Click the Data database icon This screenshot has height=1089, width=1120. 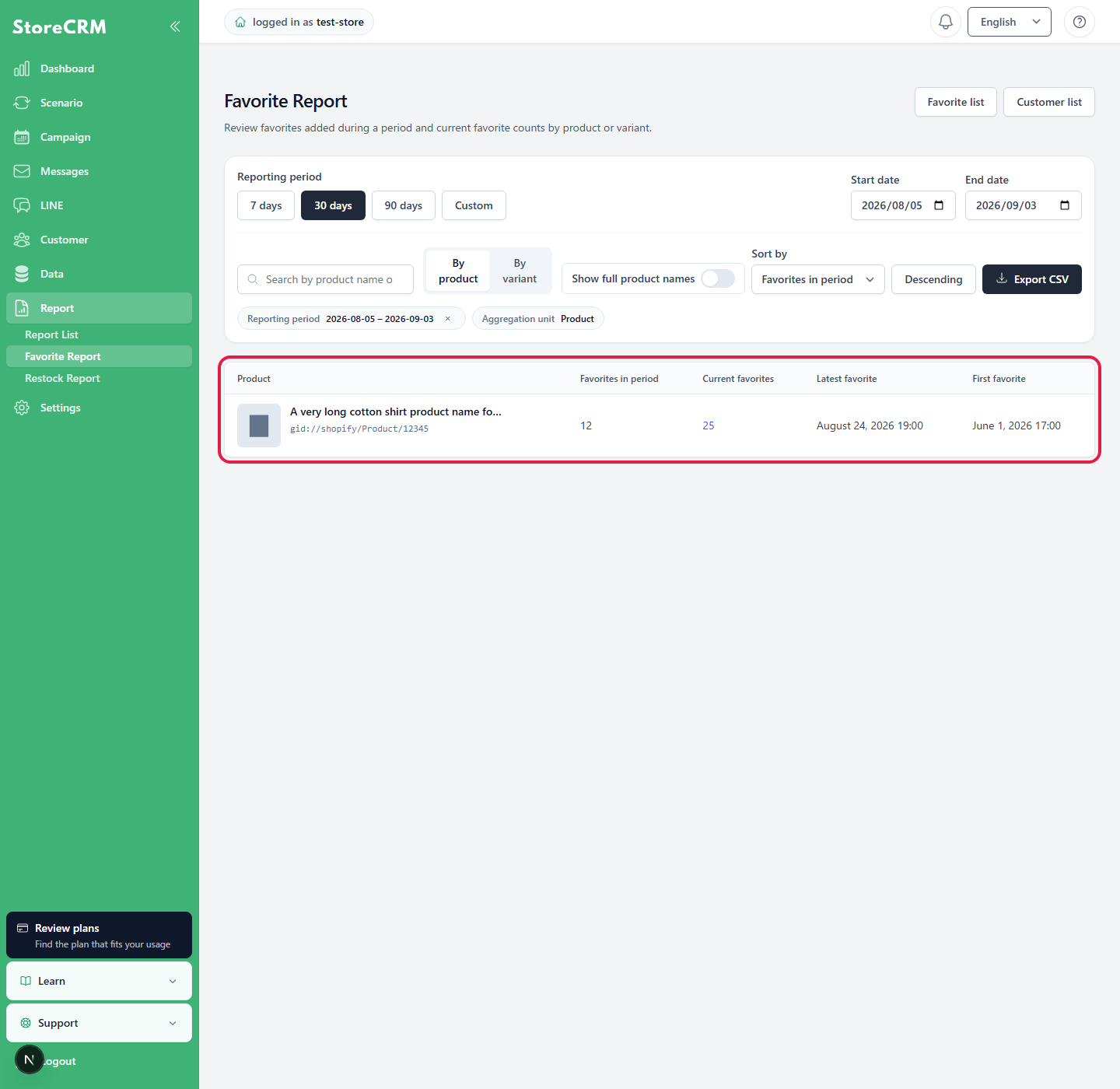pos(22,274)
